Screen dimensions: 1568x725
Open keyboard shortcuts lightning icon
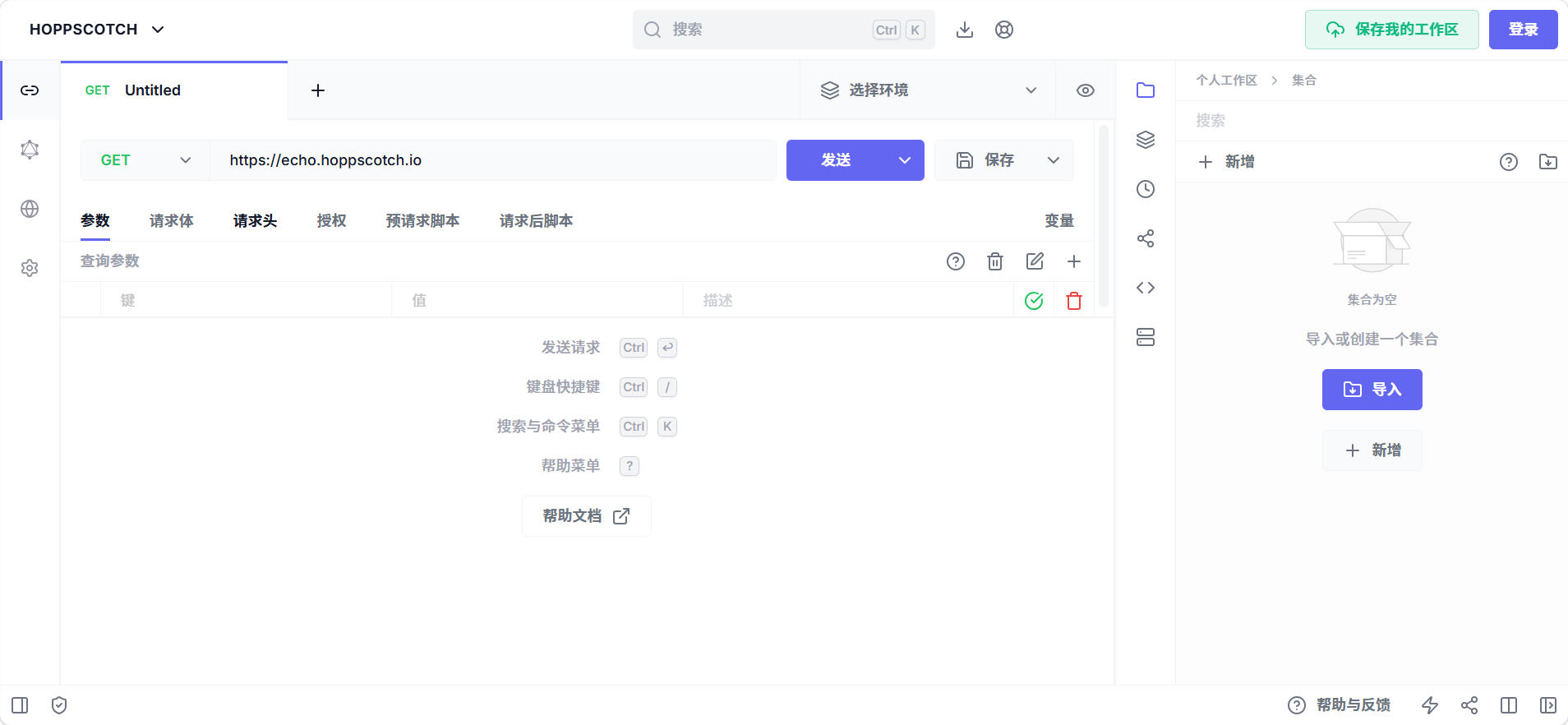coord(1430,705)
